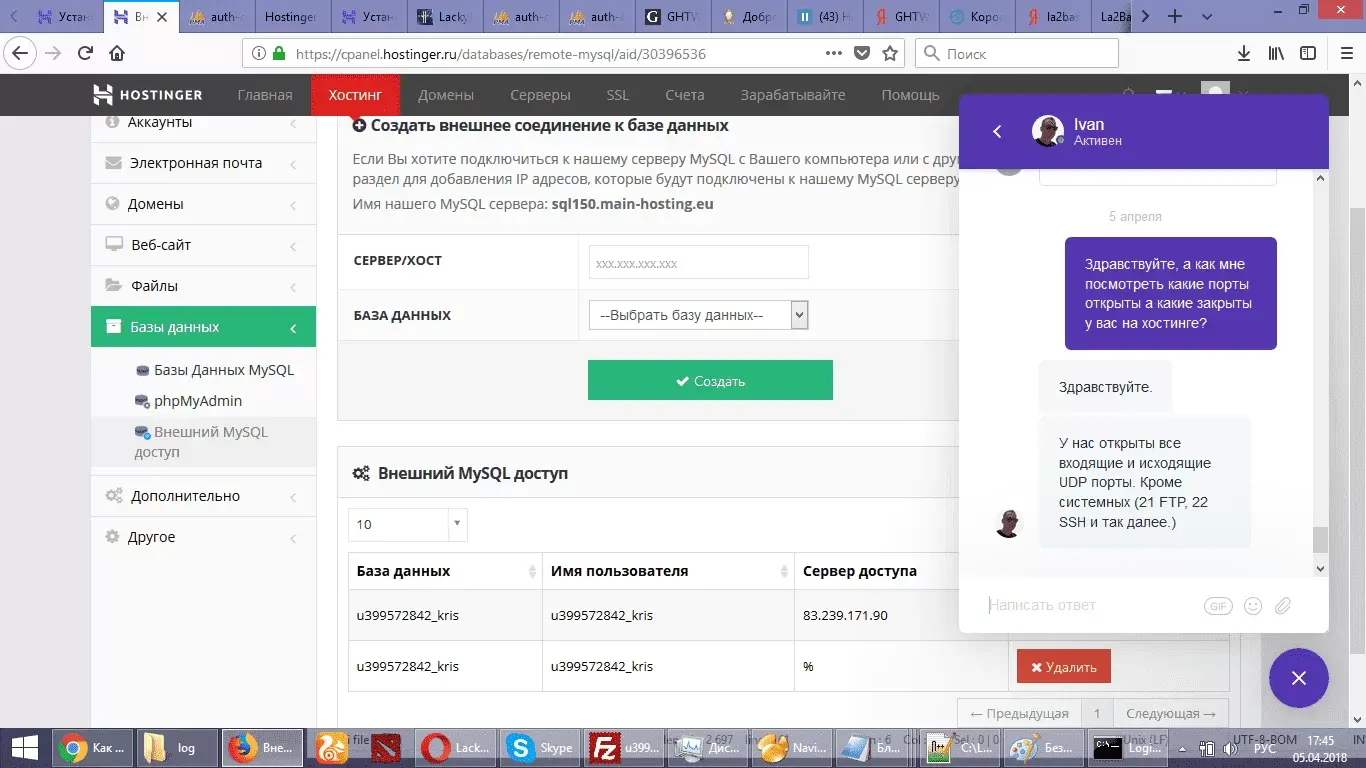The image size is (1366, 768).
Task: Go to Предыдущая page in pagination
Action: click(1019, 713)
